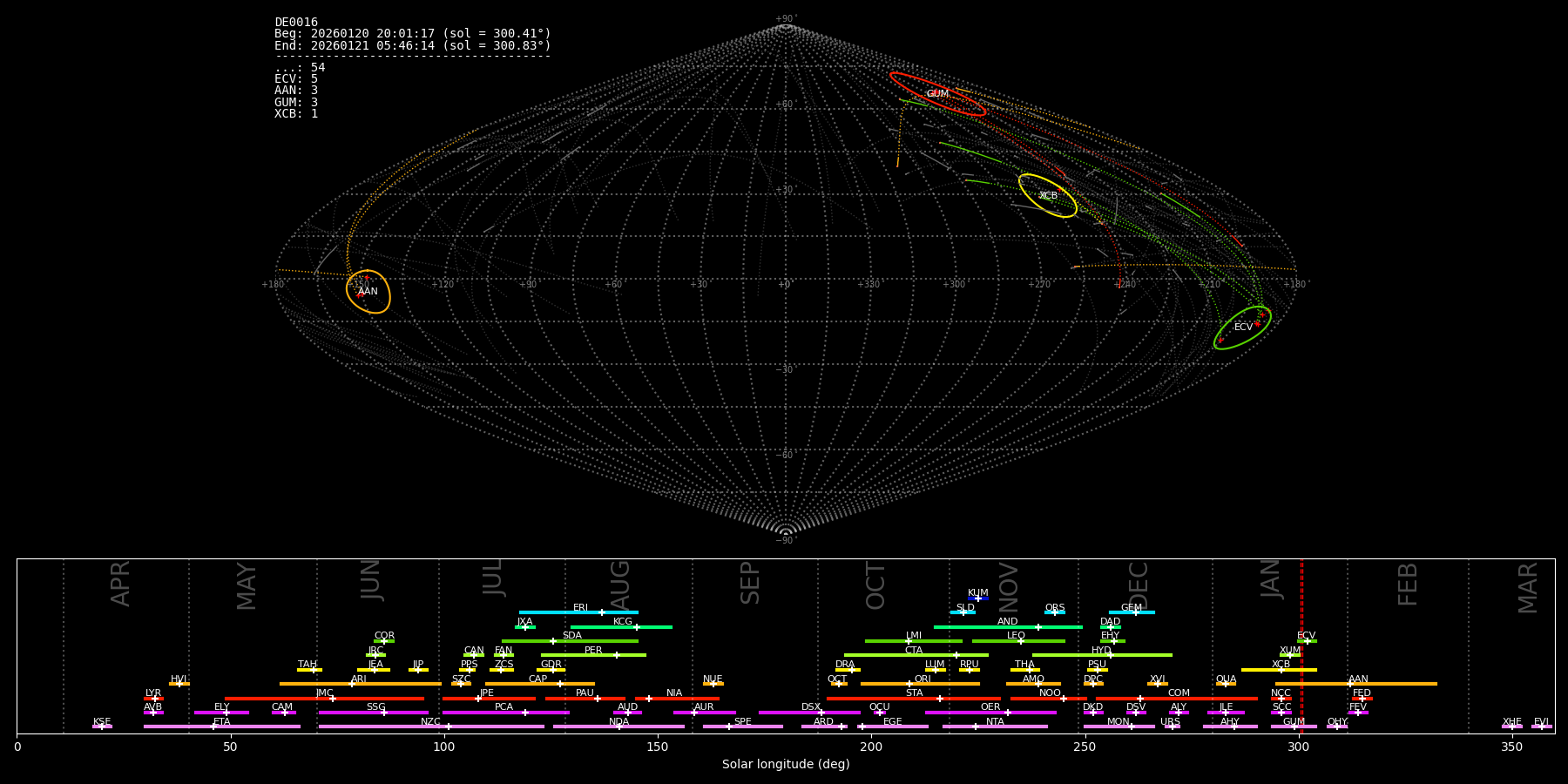
Task: Click the orange AAN radiant ellipse on the map
Action: point(368,291)
